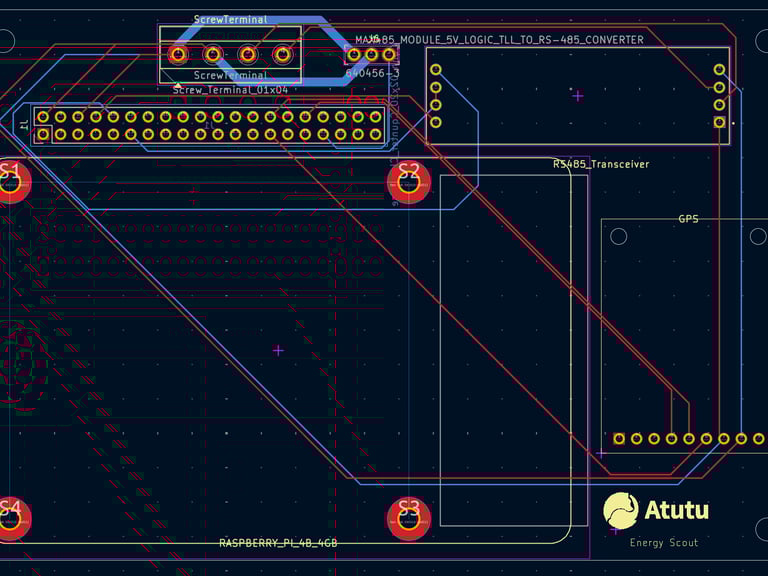
Task: Click the 'ScrewTerminal' text above the terminal block
Action: point(230,20)
